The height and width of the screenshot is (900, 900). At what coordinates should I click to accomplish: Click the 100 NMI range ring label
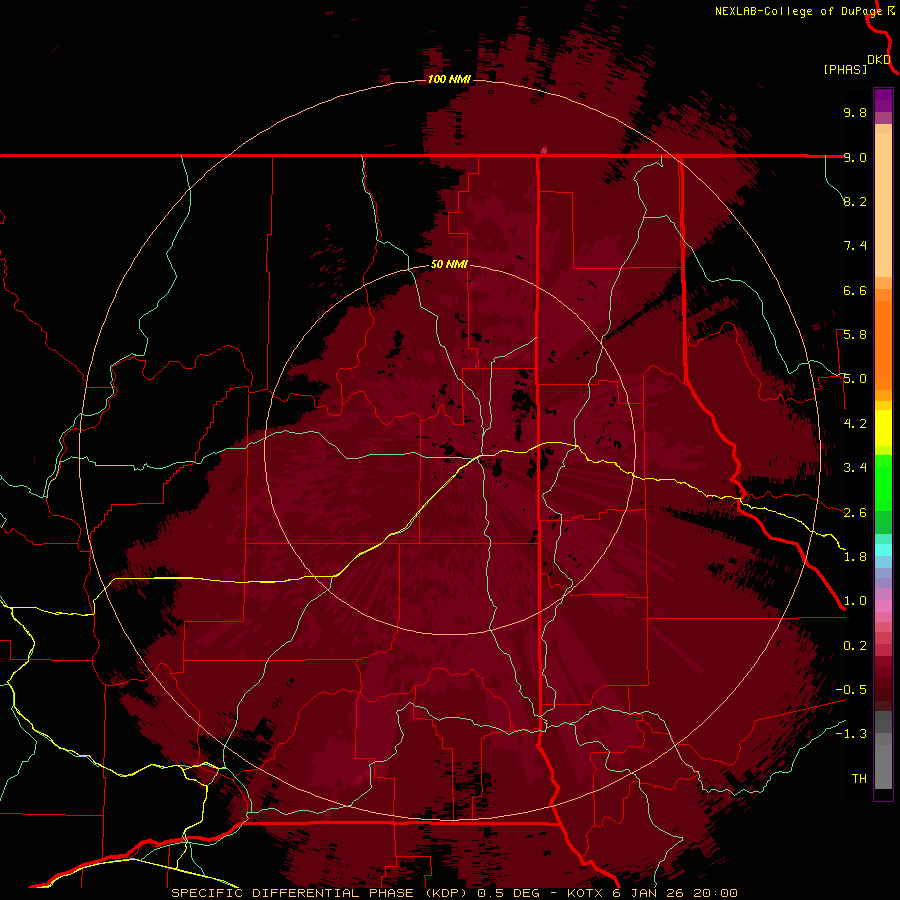point(449,79)
